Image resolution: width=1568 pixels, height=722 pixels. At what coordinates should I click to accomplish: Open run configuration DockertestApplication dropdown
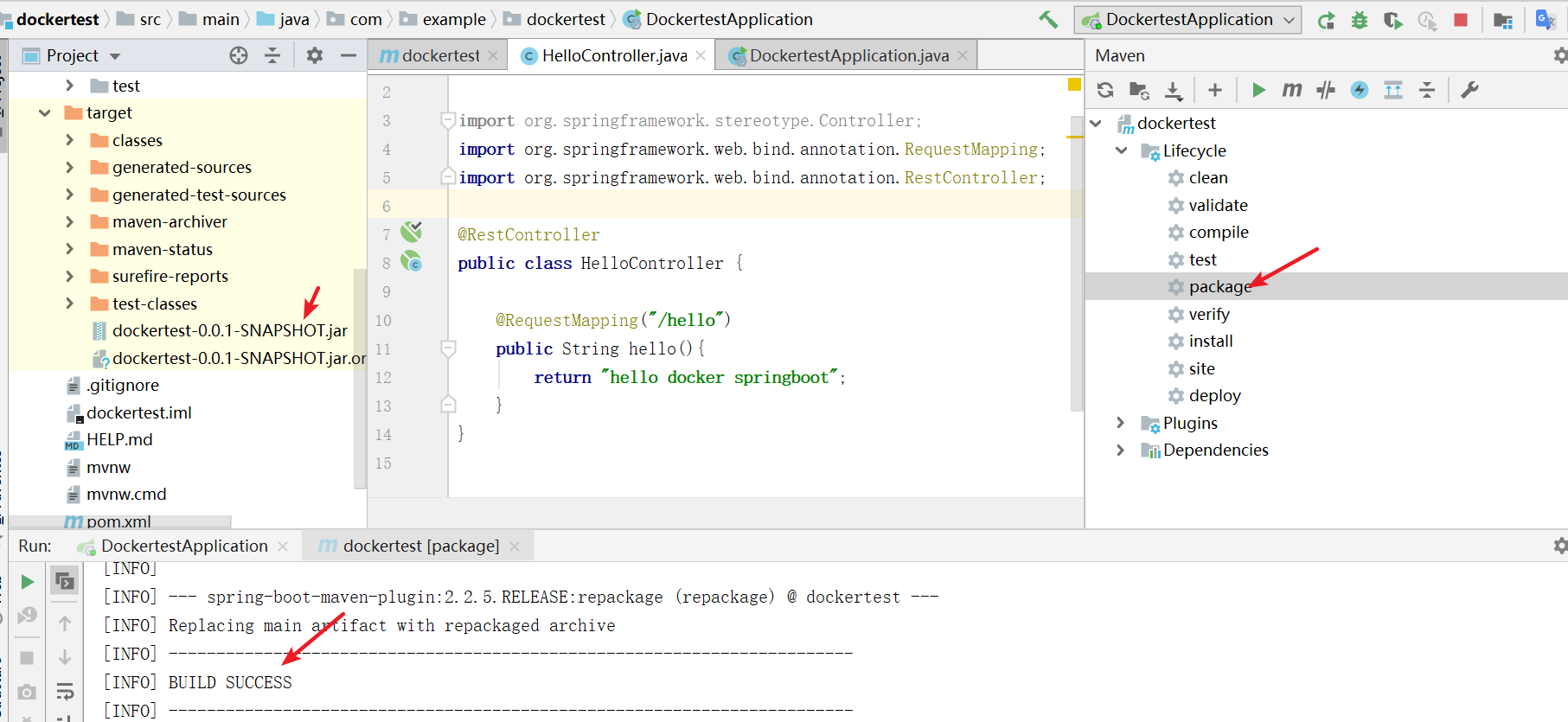click(x=1187, y=20)
